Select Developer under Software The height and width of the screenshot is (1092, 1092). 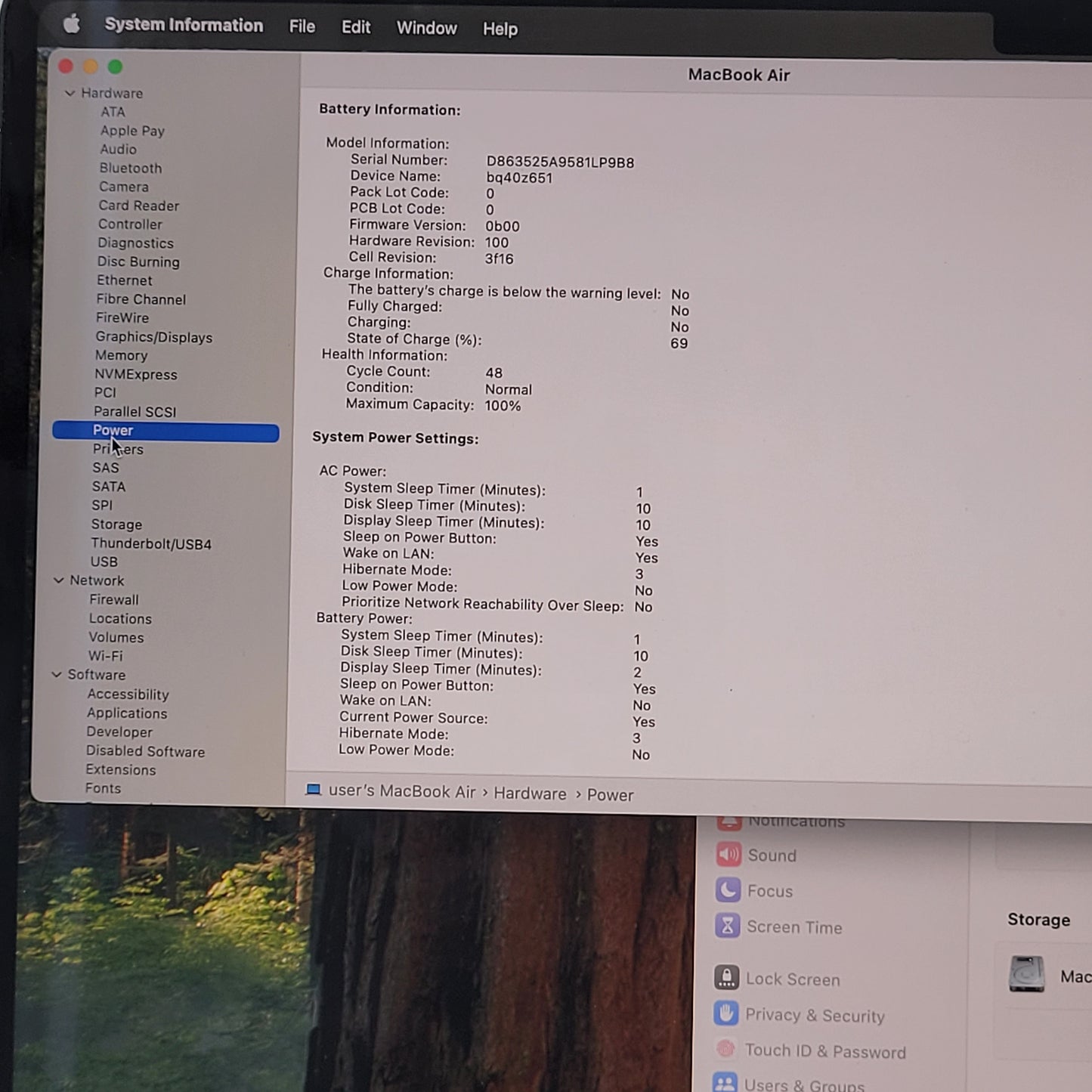119,732
